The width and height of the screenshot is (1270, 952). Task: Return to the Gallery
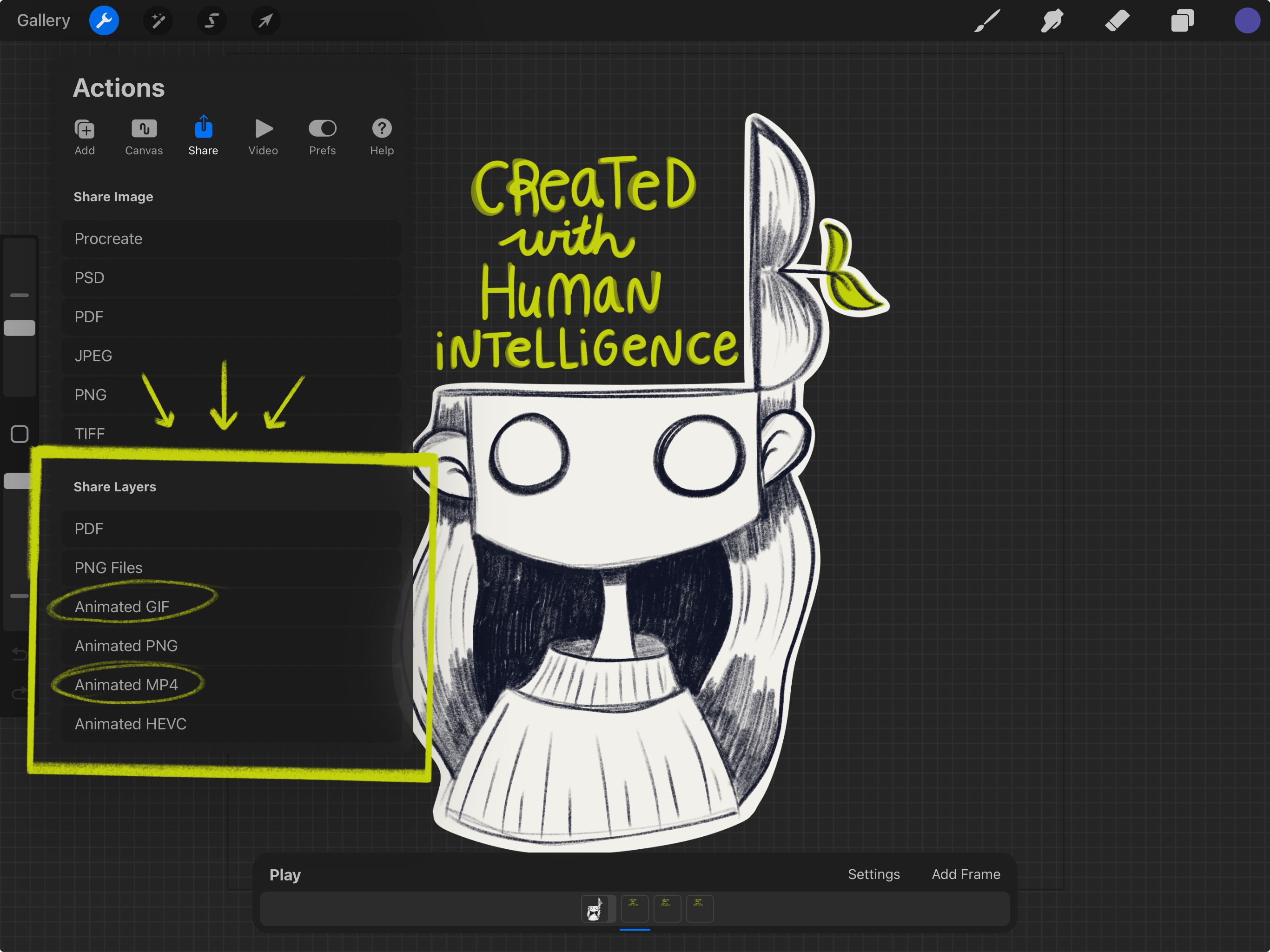[x=43, y=20]
